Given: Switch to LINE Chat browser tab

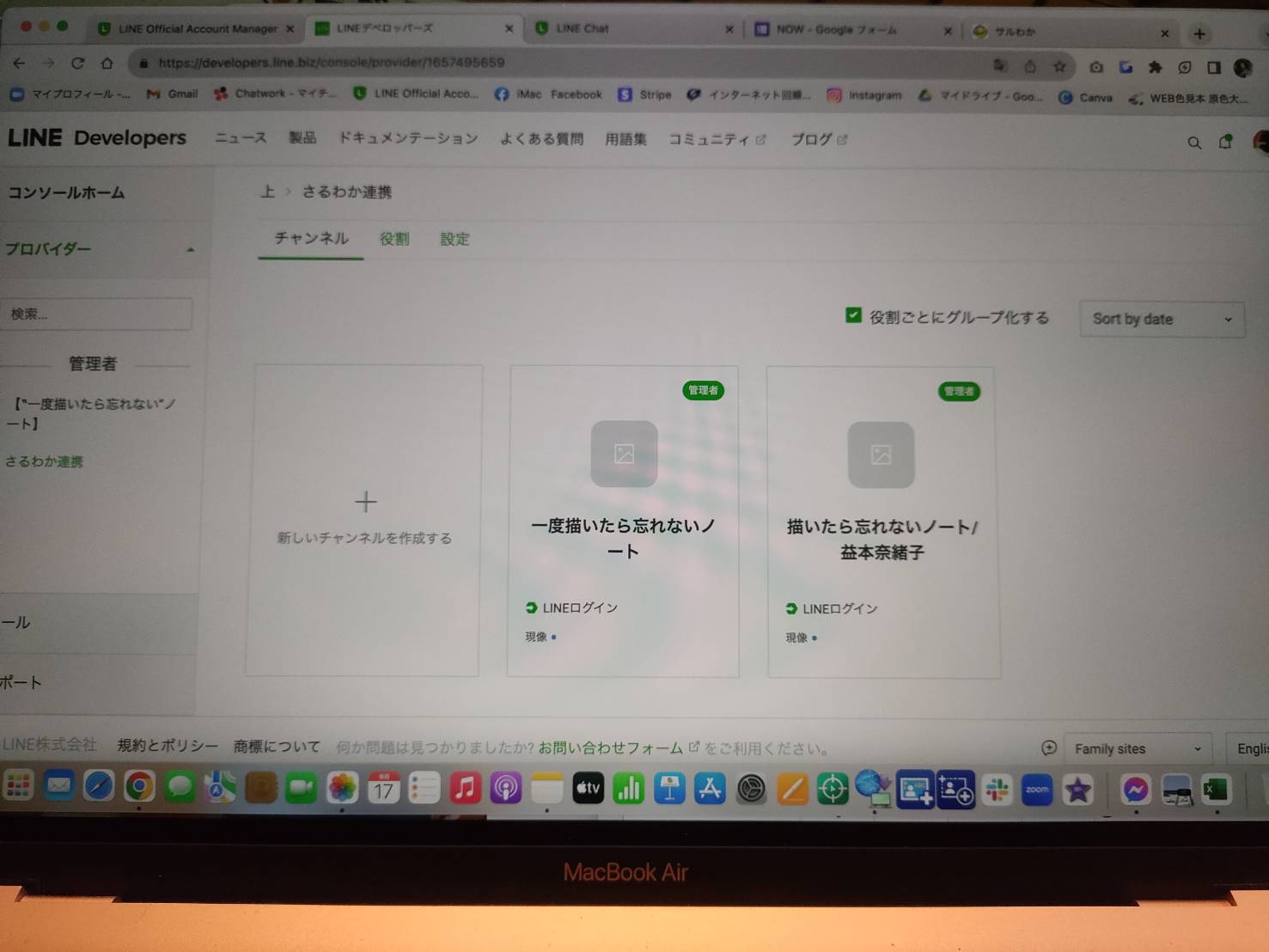Looking at the screenshot, I should [631, 29].
